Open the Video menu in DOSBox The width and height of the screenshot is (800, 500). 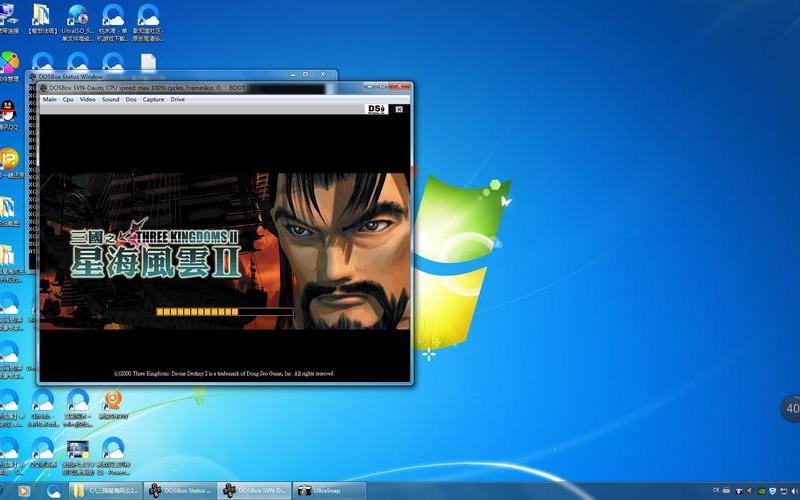pyautogui.click(x=88, y=99)
